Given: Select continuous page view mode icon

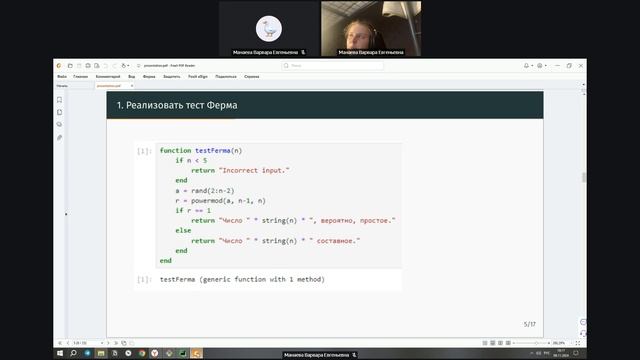Looking at the screenshot, I should (x=493, y=343).
